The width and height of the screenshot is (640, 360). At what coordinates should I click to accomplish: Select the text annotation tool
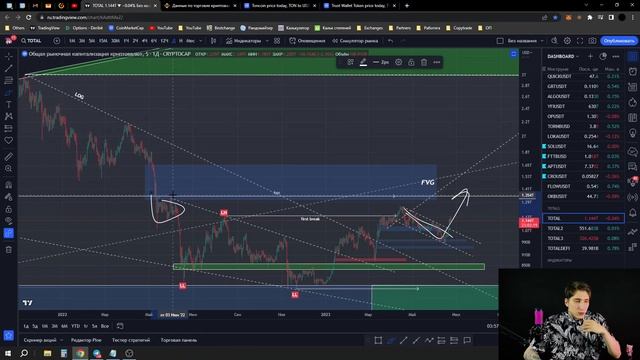pos(9,104)
